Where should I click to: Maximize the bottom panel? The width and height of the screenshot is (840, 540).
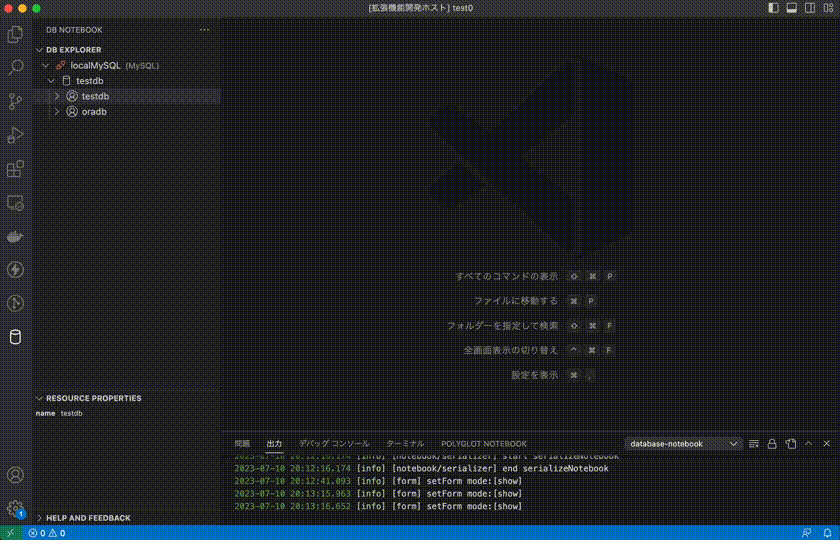(x=809, y=444)
